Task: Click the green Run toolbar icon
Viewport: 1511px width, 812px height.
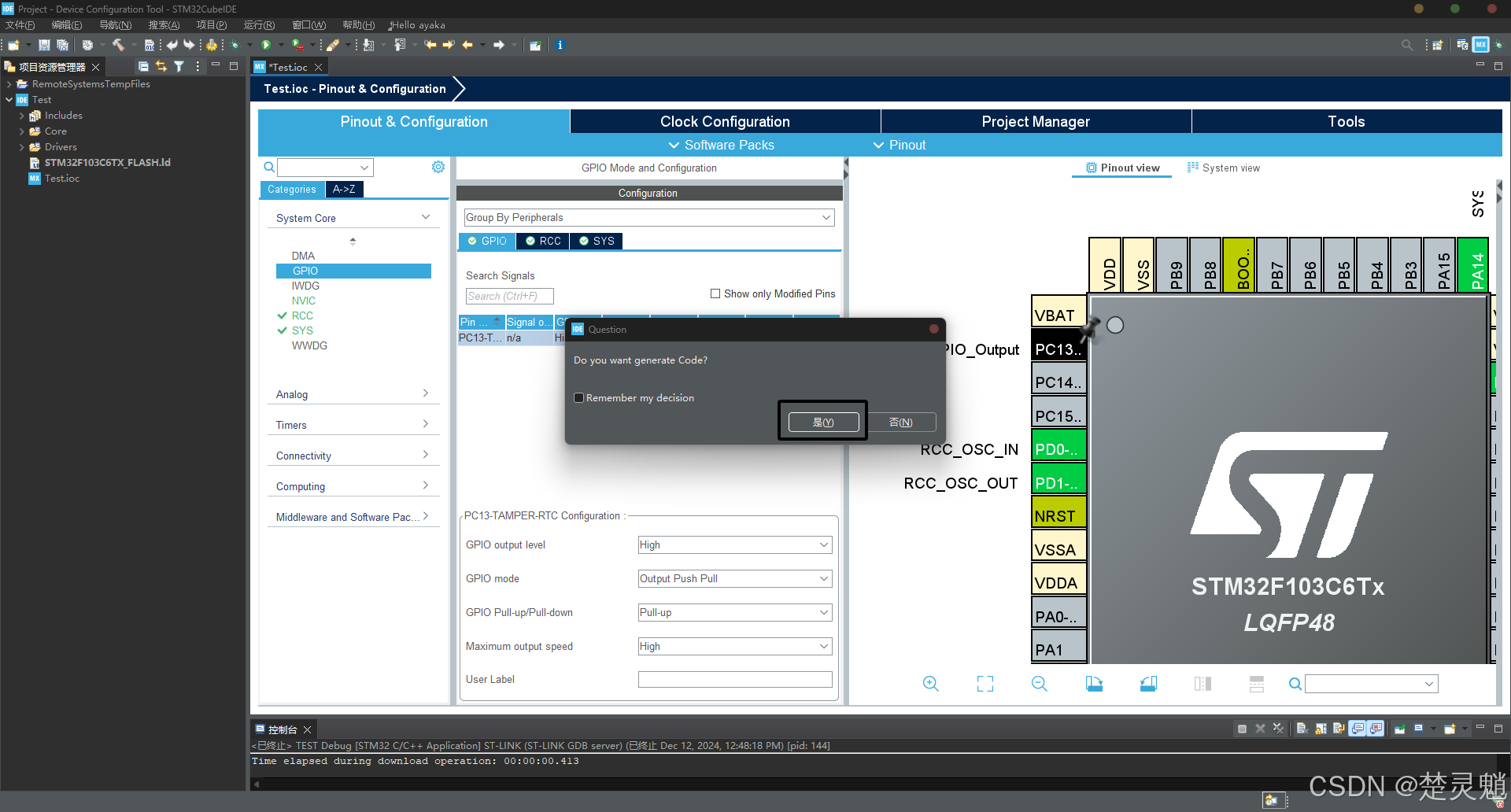Action: tap(266, 45)
